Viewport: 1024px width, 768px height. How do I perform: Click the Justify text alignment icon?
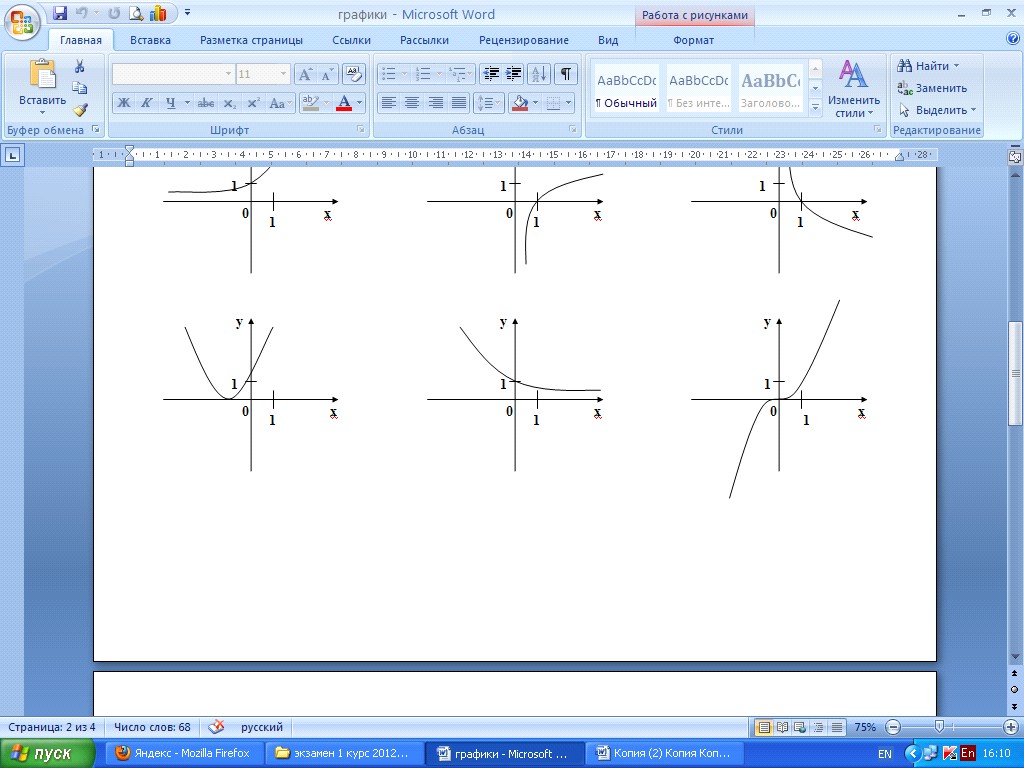point(459,103)
